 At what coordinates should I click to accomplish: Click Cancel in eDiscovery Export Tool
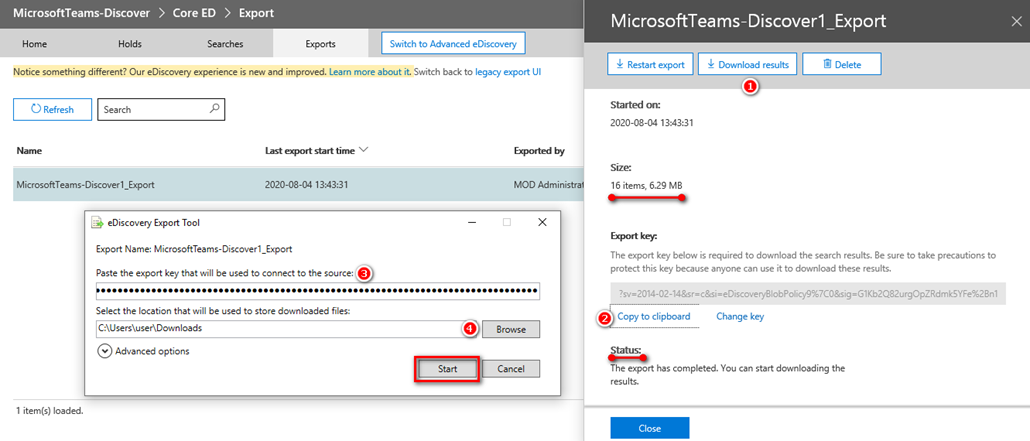(x=511, y=369)
